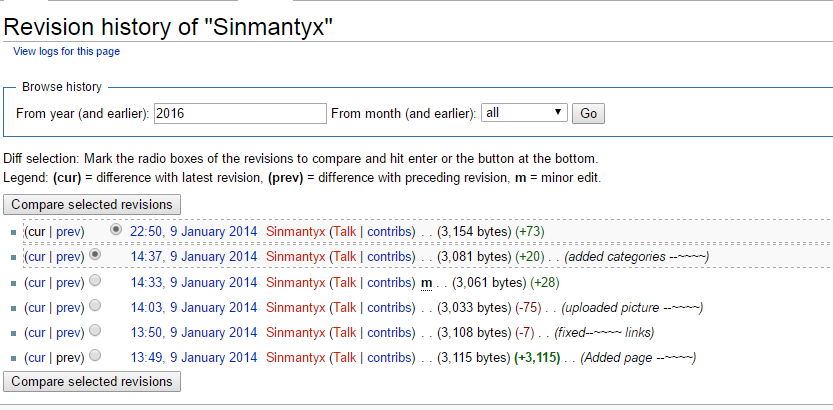Select the radio button for 14:03 revision
This screenshot has width=833, height=410.
95,305
